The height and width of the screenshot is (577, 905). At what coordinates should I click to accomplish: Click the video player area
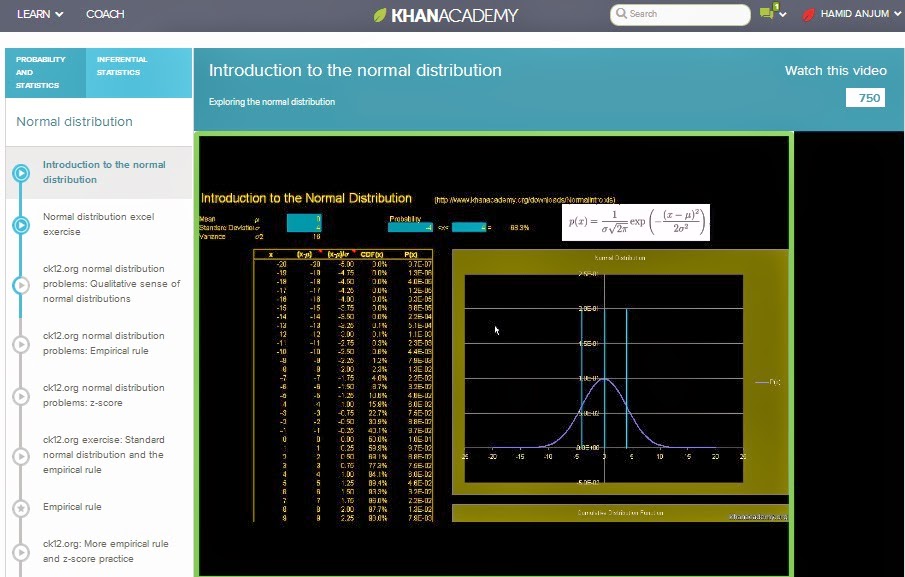coord(494,354)
